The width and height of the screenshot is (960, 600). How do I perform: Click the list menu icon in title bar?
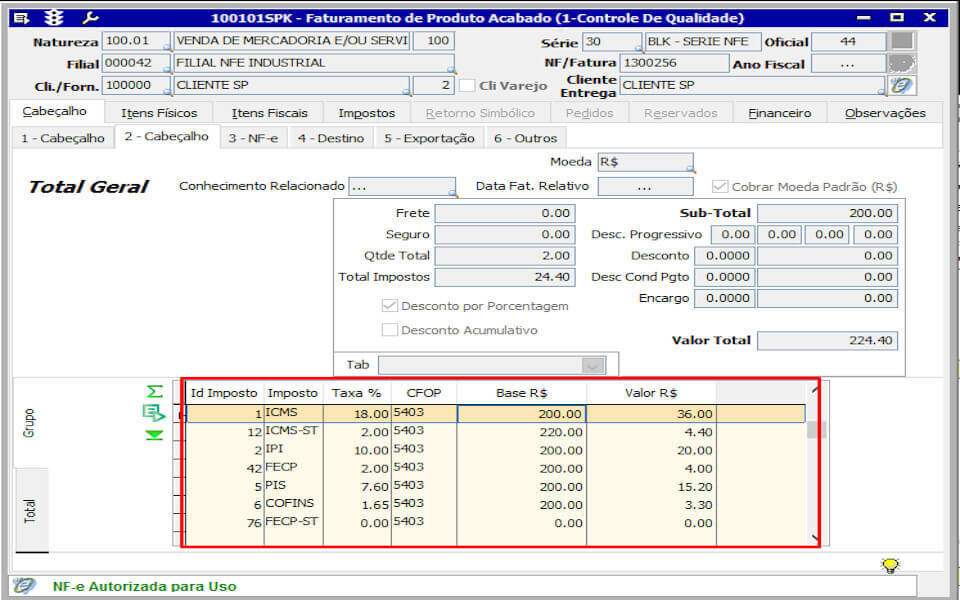pyautogui.click(x=21, y=18)
